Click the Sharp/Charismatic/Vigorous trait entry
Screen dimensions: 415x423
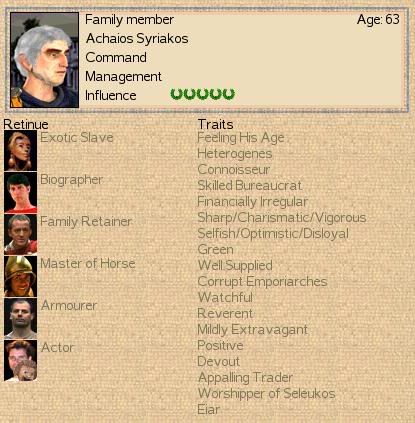(x=282, y=218)
